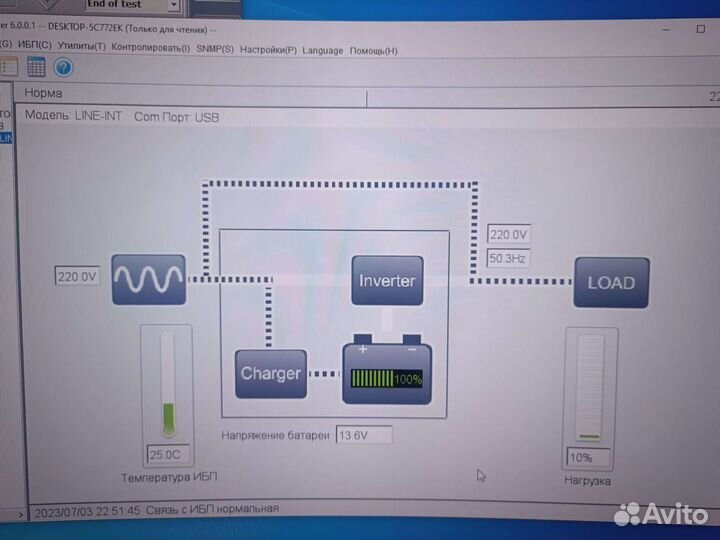Viewport: 720px width, 540px height.
Task: Select the Inverter block in diagram
Action: [386, 281]
